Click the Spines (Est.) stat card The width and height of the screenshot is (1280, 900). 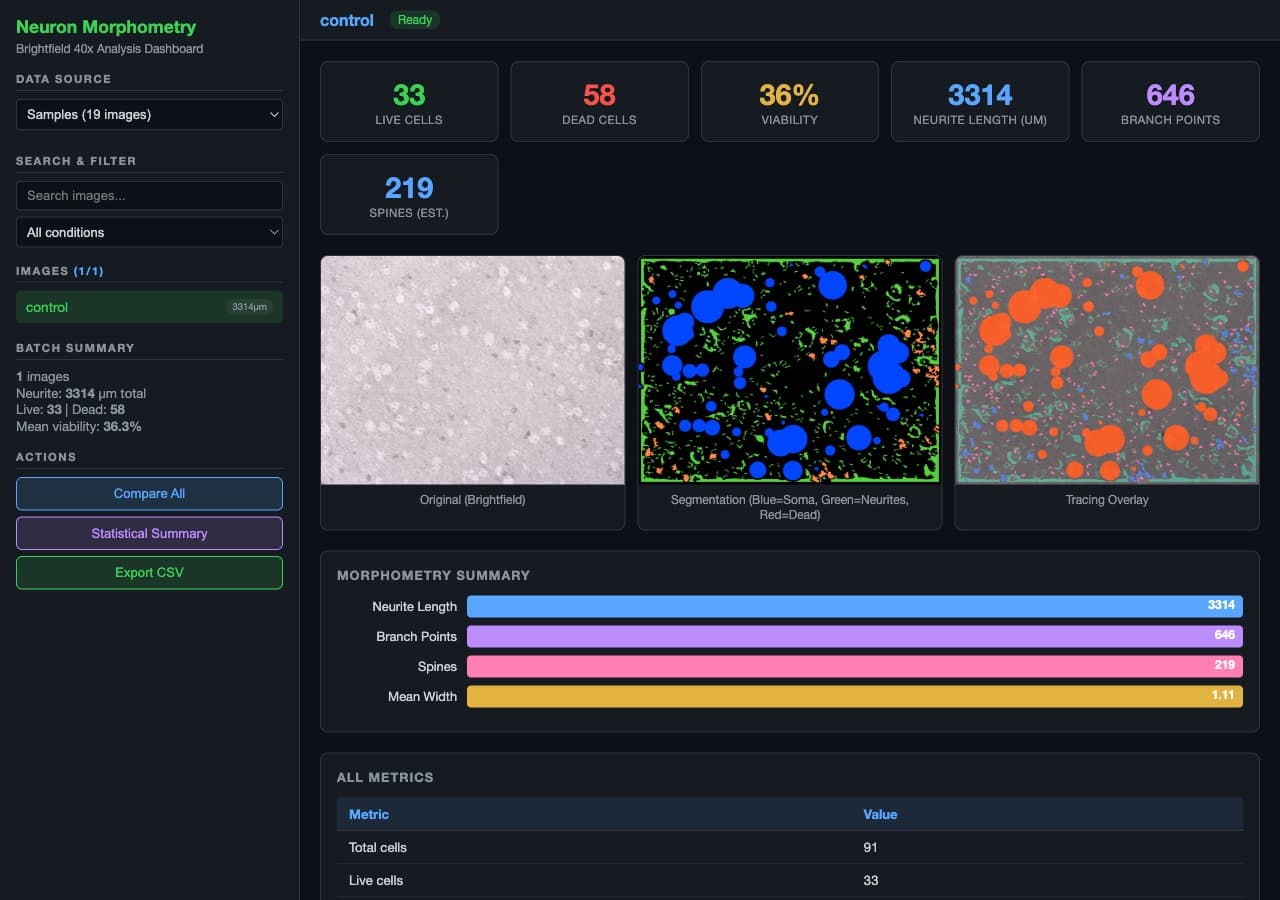(409, 194)
